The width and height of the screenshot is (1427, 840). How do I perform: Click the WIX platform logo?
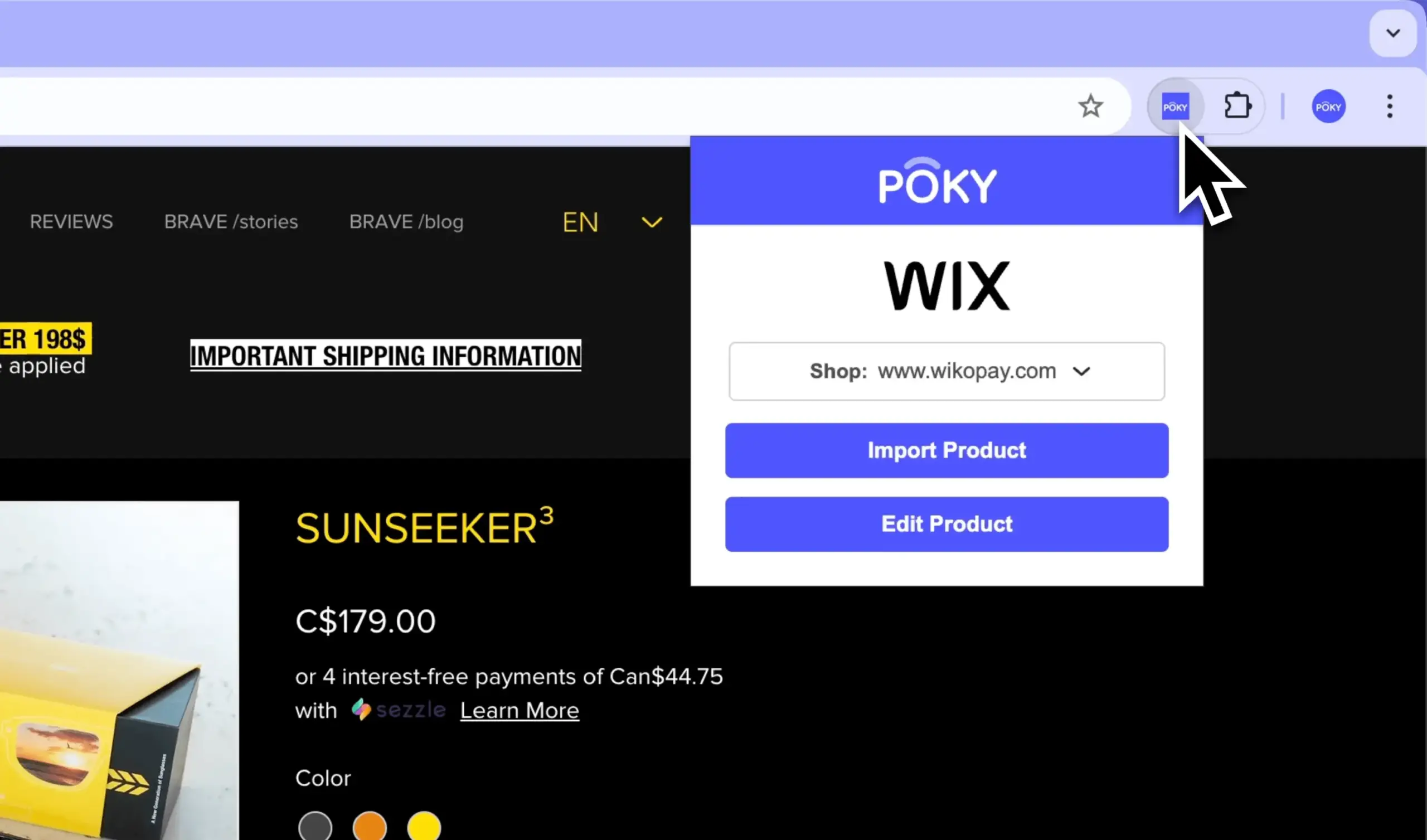click(x=947, y=285)
